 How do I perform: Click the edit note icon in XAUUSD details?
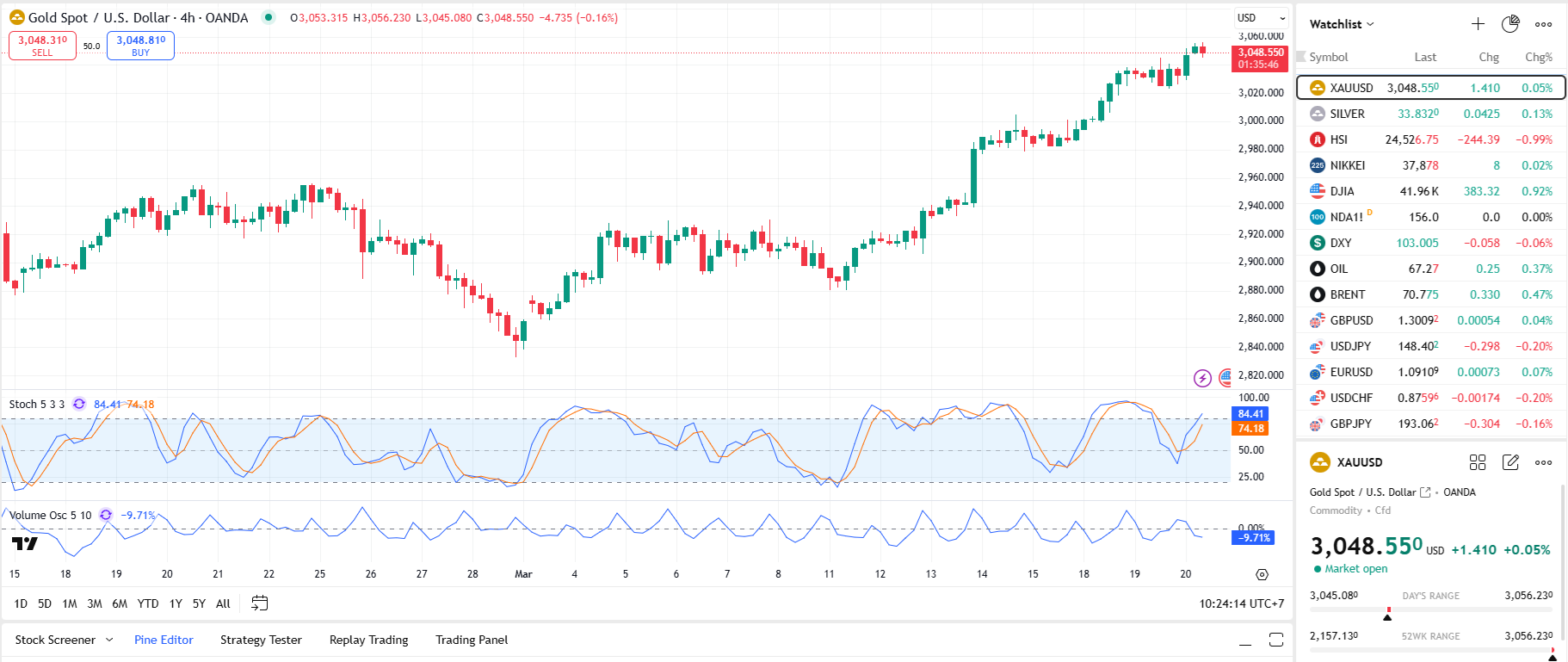1510,462
